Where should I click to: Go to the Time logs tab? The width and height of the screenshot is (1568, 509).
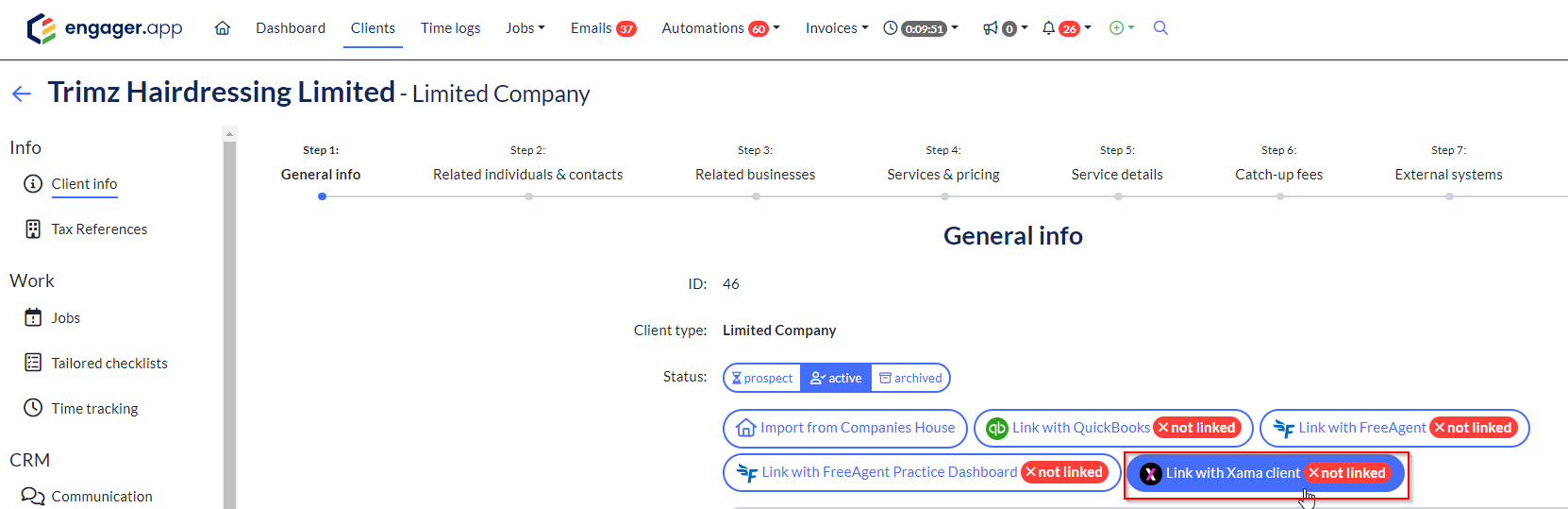pos(450,28)
